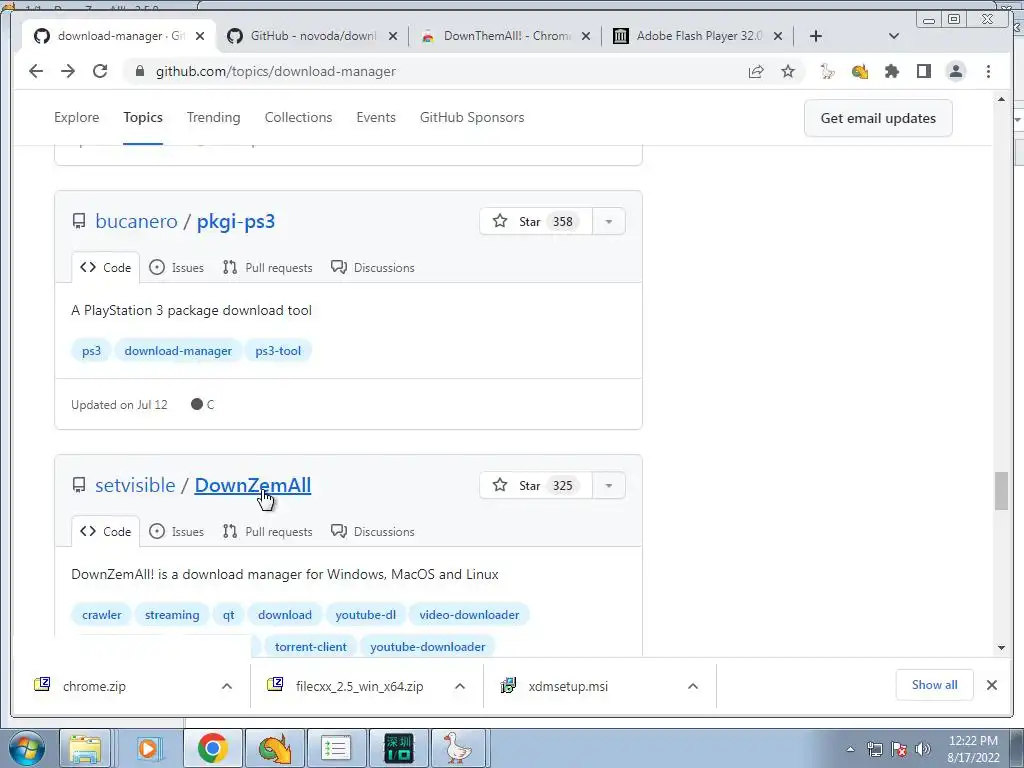Open a new browser tab
This screenshot has width=1024, height=768.
(x=816, y=36)
